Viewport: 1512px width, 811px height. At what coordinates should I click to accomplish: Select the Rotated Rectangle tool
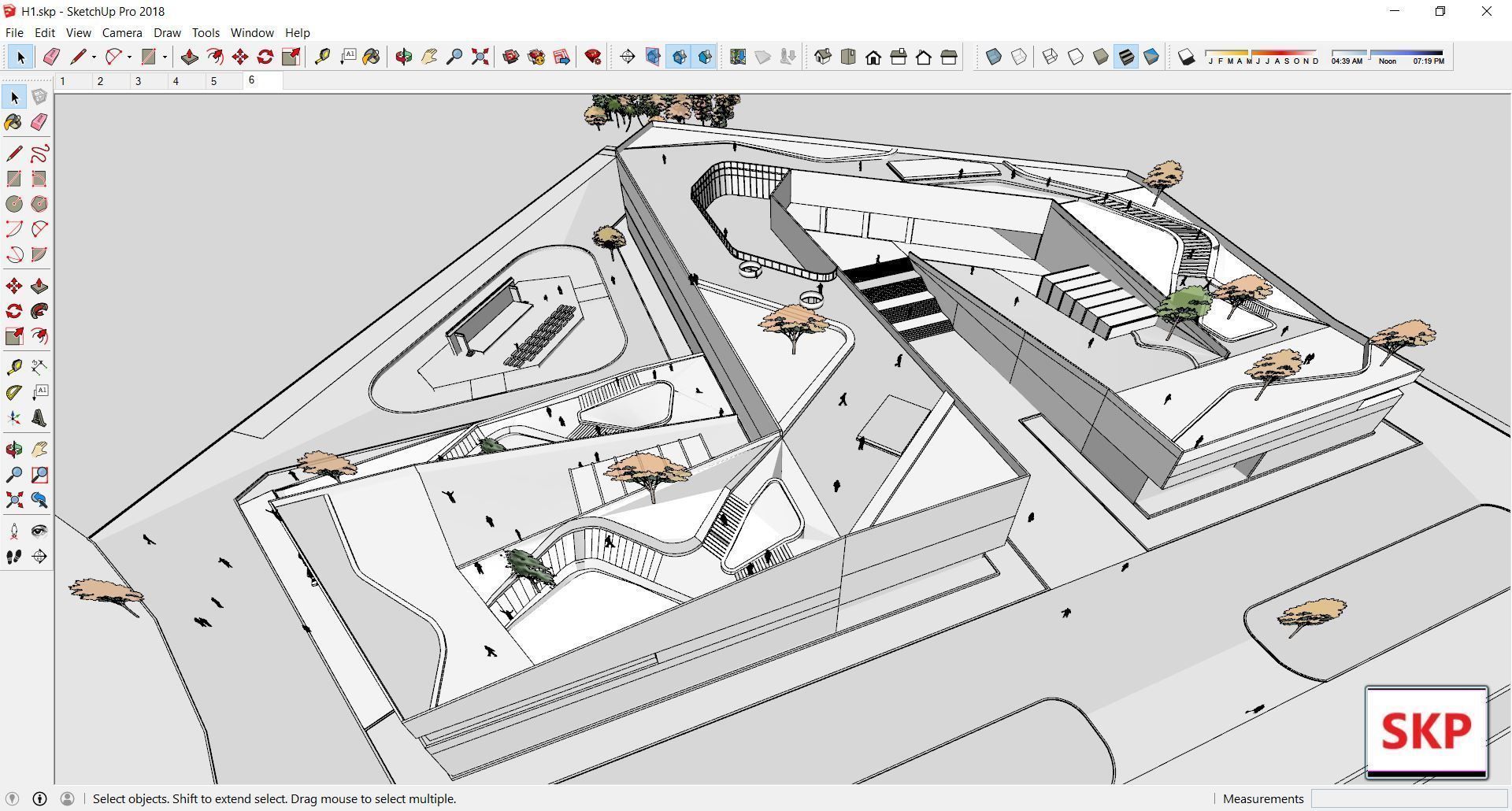tap(39, 179)
